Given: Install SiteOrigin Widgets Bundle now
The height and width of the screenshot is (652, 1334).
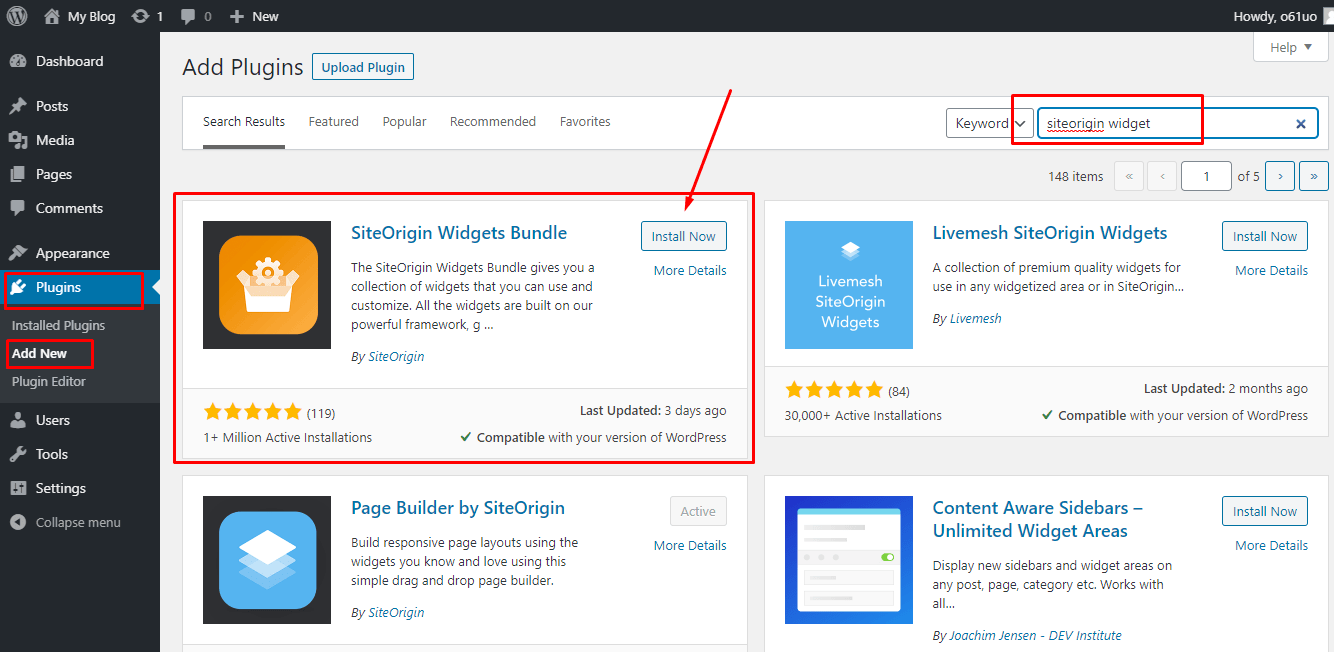Looking at the screenshot, I should click(684, 236).
